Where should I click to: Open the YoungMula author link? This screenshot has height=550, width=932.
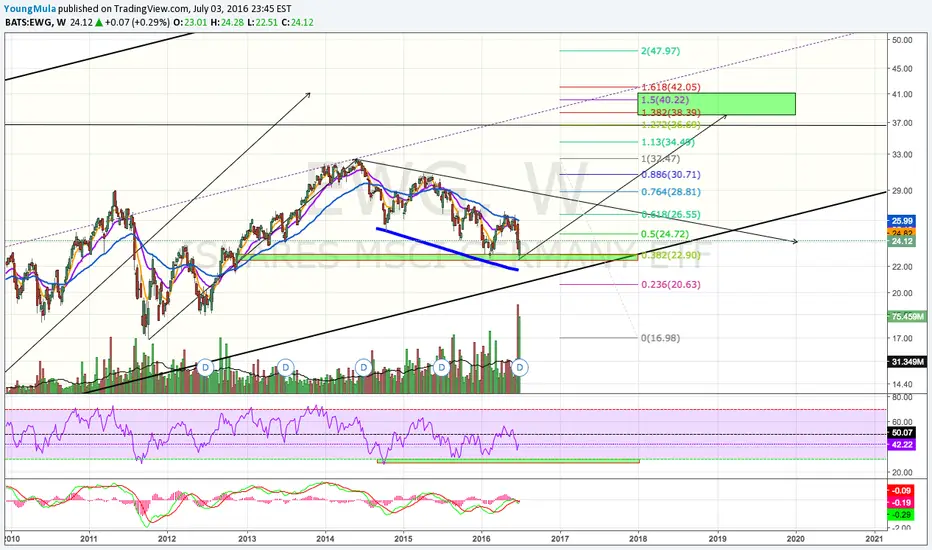(x=30, y=9)
